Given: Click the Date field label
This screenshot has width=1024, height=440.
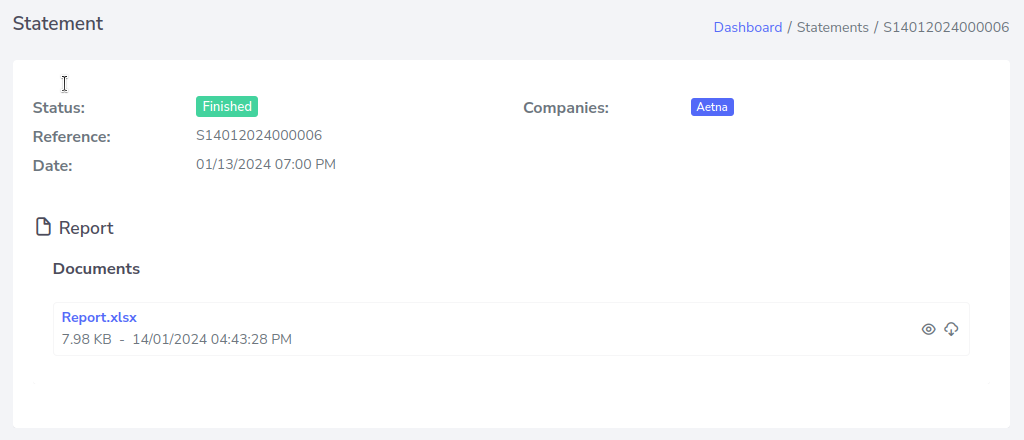Looking at the screenshot, I should 52,165.
